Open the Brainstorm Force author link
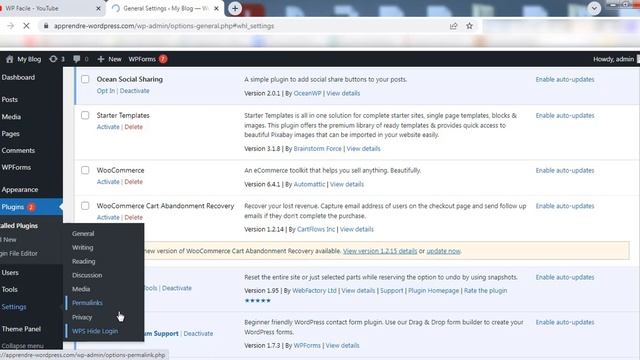This screenshot has width=640, height=360. click(x=318, y=149)
